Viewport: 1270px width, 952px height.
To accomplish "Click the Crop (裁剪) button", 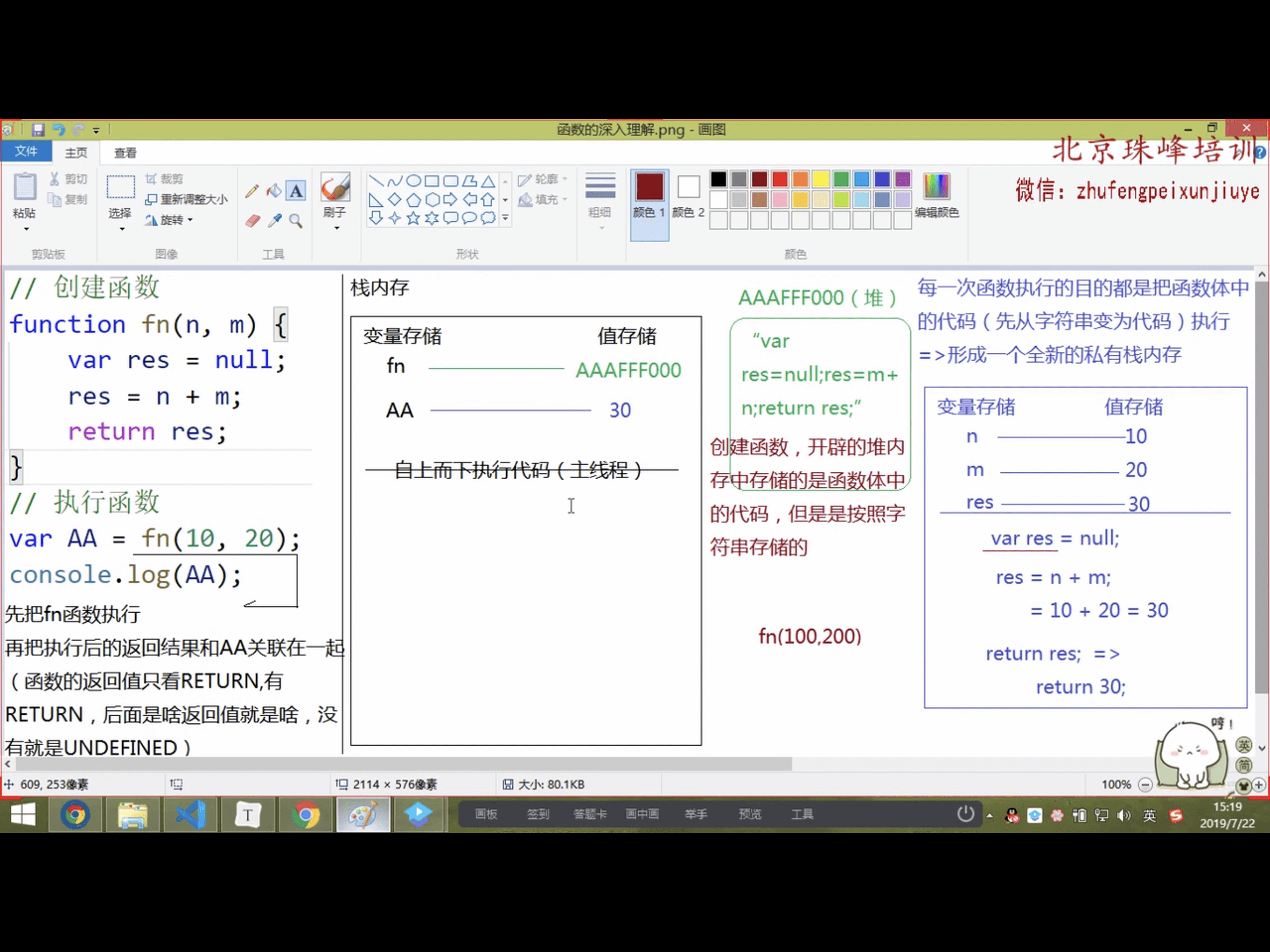I will [x=164, y=179].
